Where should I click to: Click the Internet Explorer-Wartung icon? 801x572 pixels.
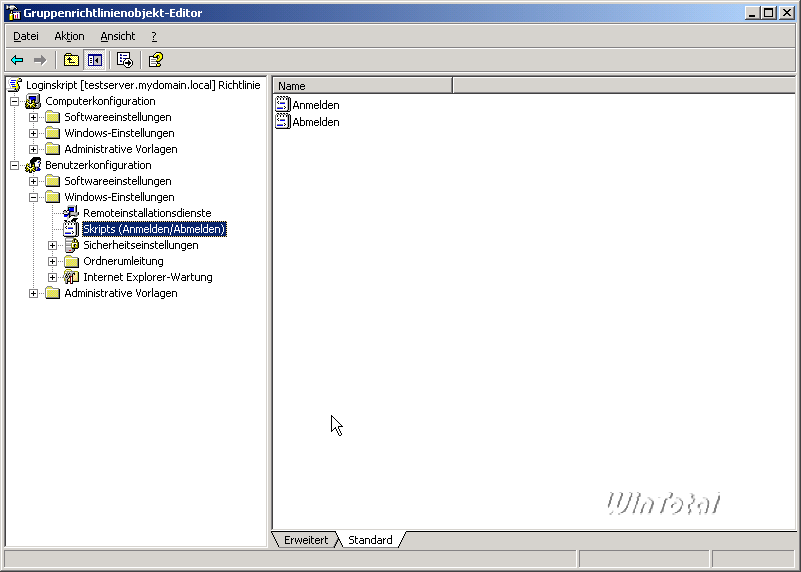tap(71, 277)
